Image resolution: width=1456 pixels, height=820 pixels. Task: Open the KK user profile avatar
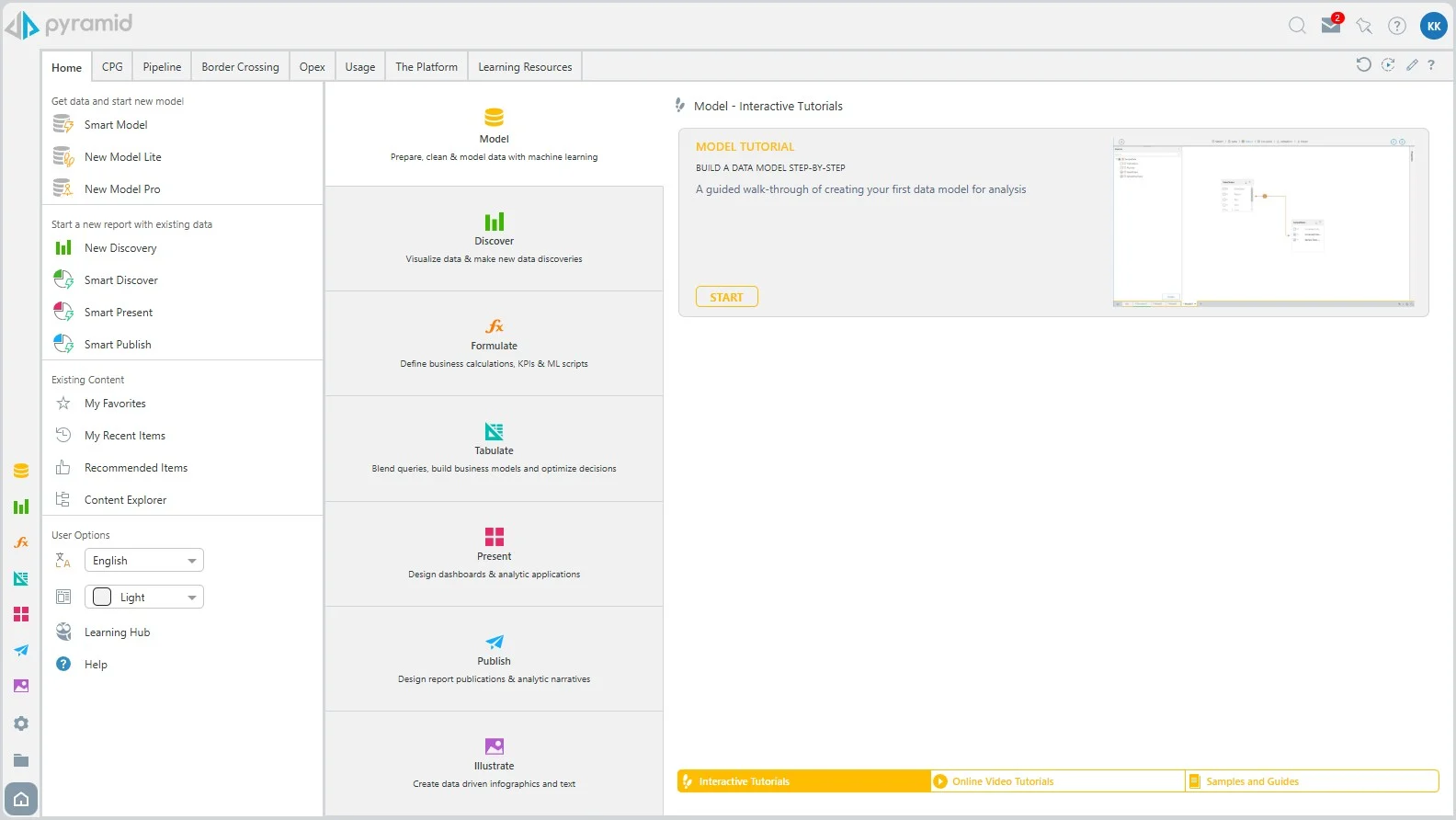[x=1434, y=26]
